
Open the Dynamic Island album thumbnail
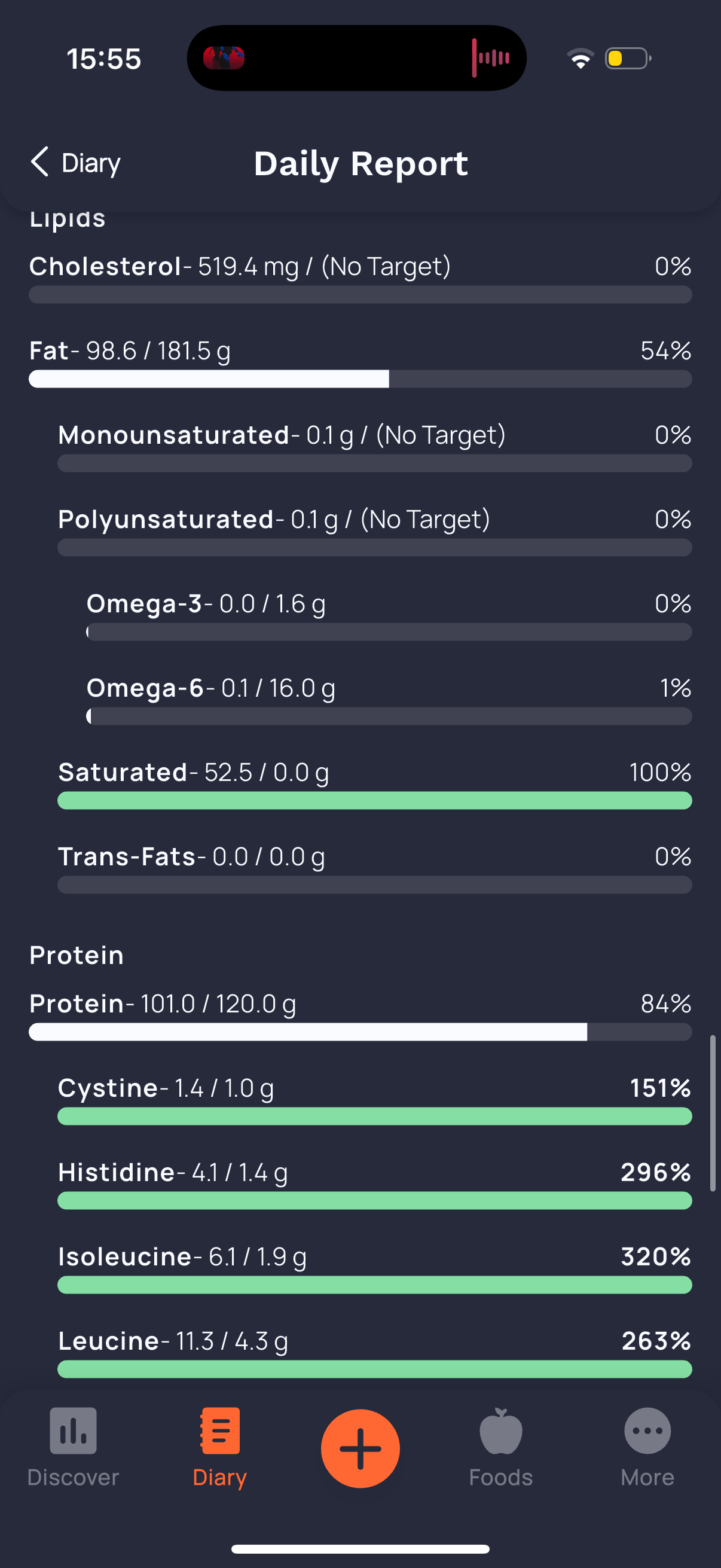tap(224, 59)
